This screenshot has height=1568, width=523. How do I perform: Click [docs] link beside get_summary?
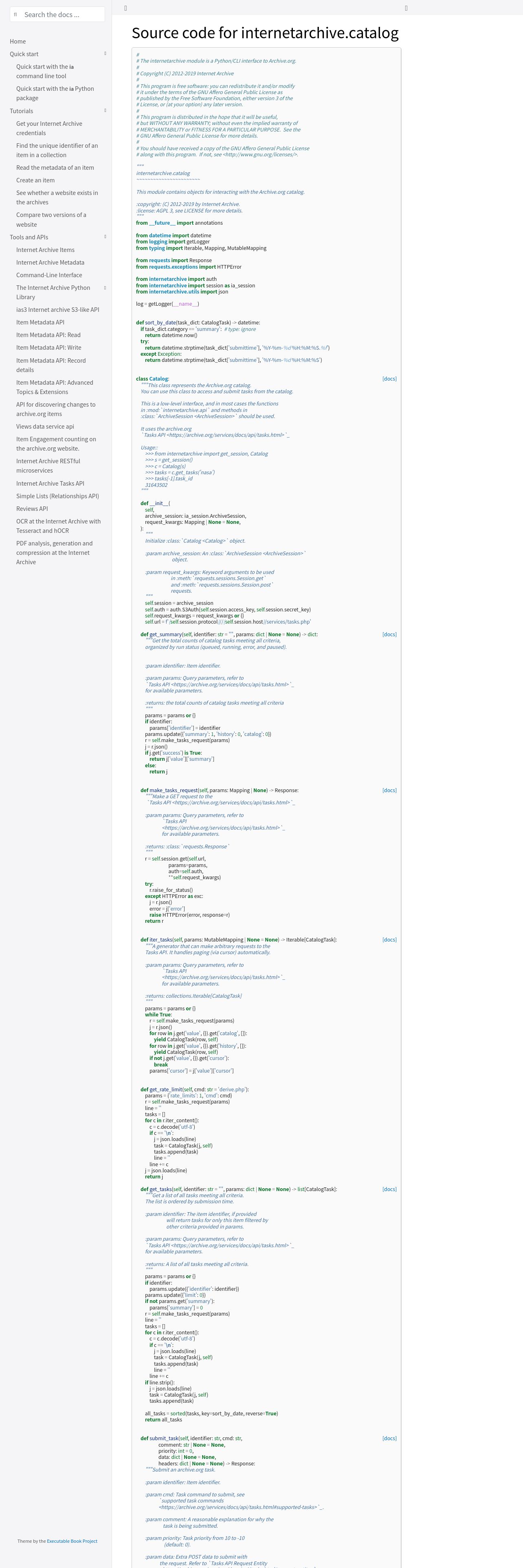pos(389,634)
